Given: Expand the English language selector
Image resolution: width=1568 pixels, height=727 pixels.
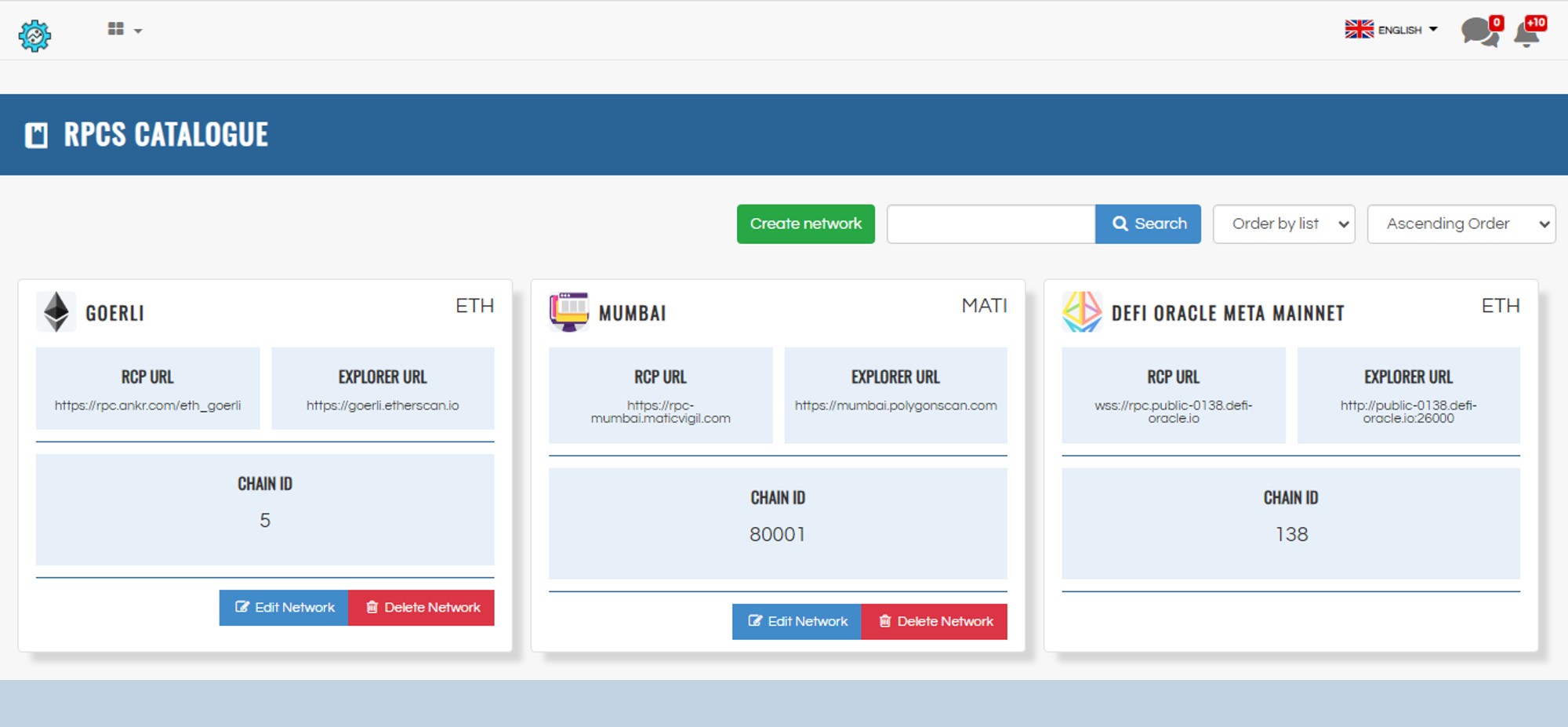Looking at the screenshot, I should tap(1392, 30).
